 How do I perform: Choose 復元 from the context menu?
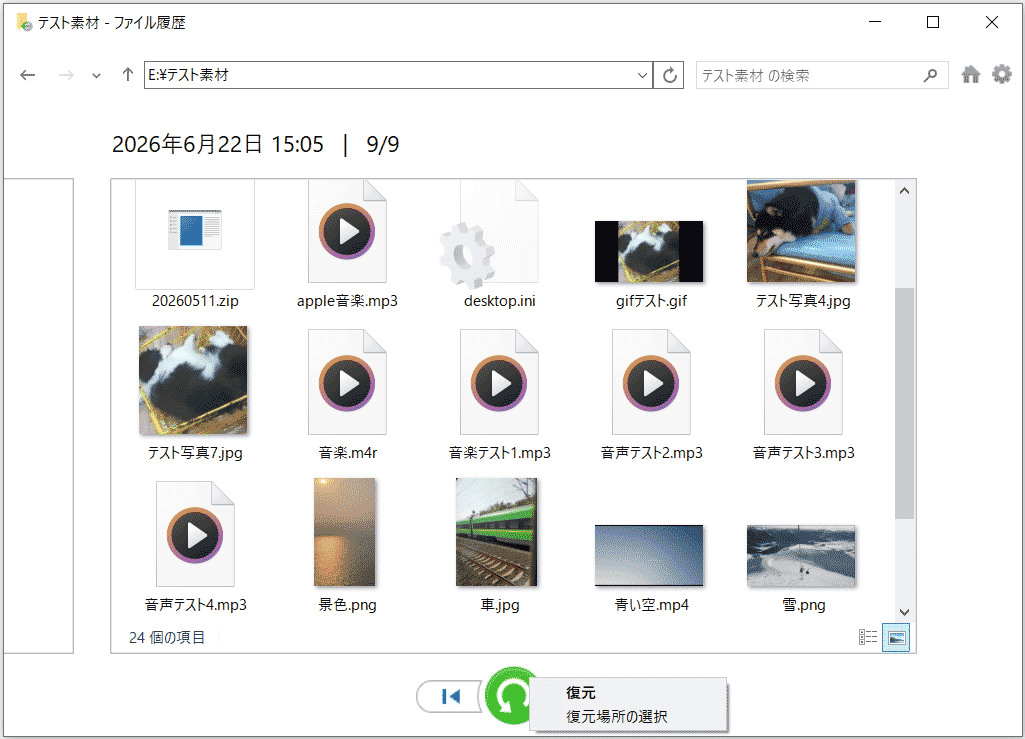point(580,692)
